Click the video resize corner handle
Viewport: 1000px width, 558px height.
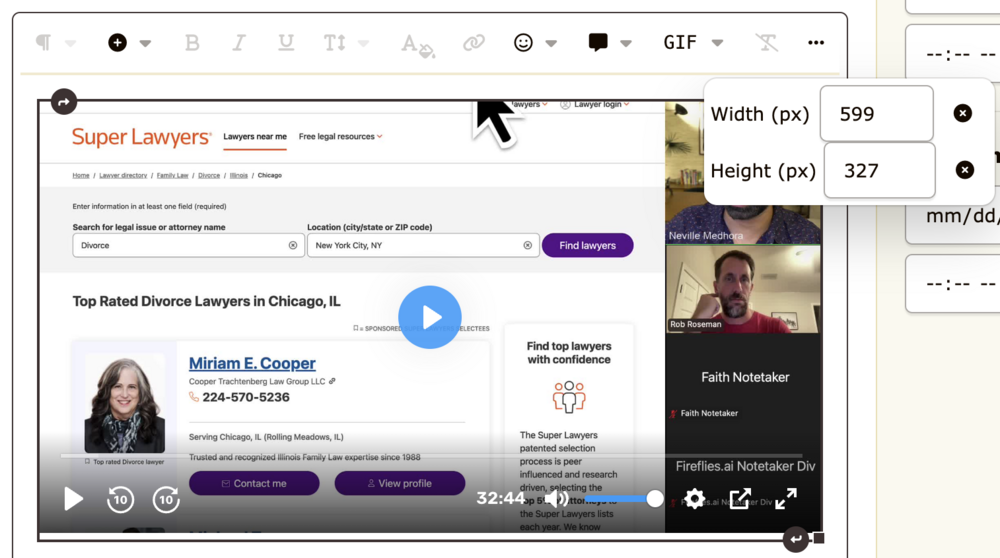click(x=819, y=538)
